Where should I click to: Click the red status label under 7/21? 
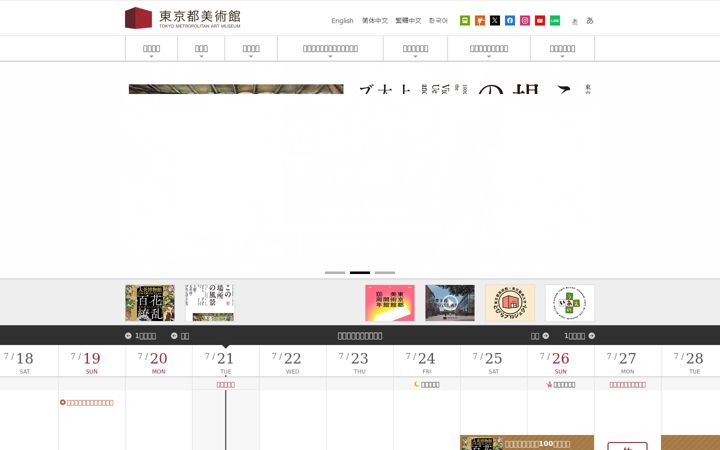tap(225, 384)
